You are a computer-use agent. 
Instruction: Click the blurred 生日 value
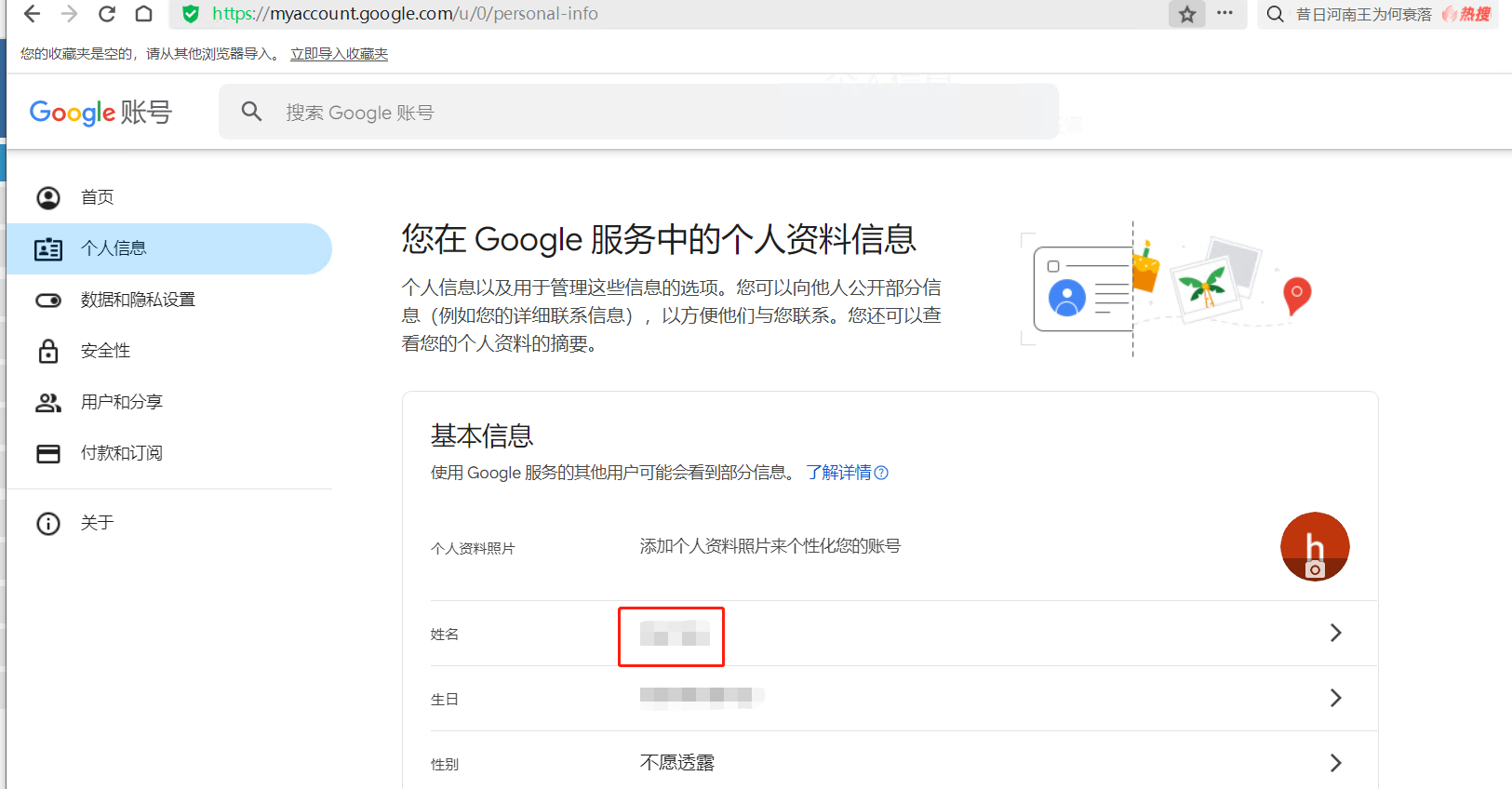702,698
